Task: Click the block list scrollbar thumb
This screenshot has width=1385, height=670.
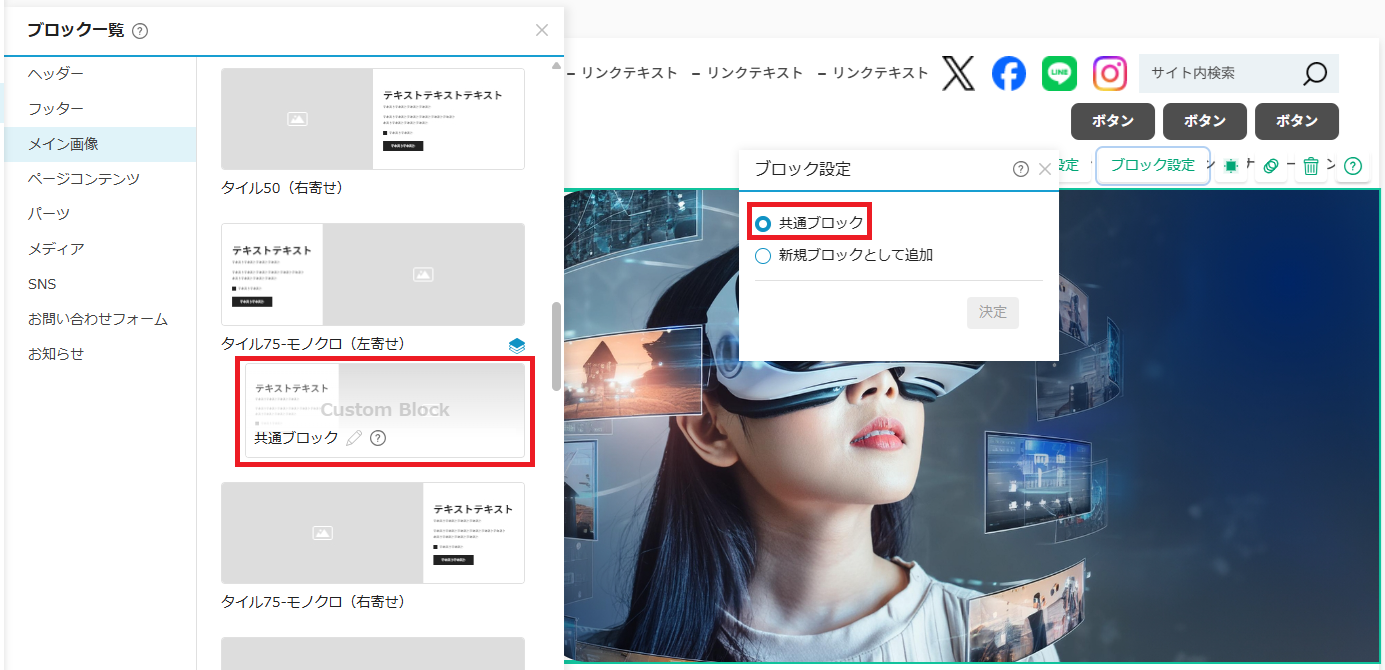Action: (x=557, y=346)
